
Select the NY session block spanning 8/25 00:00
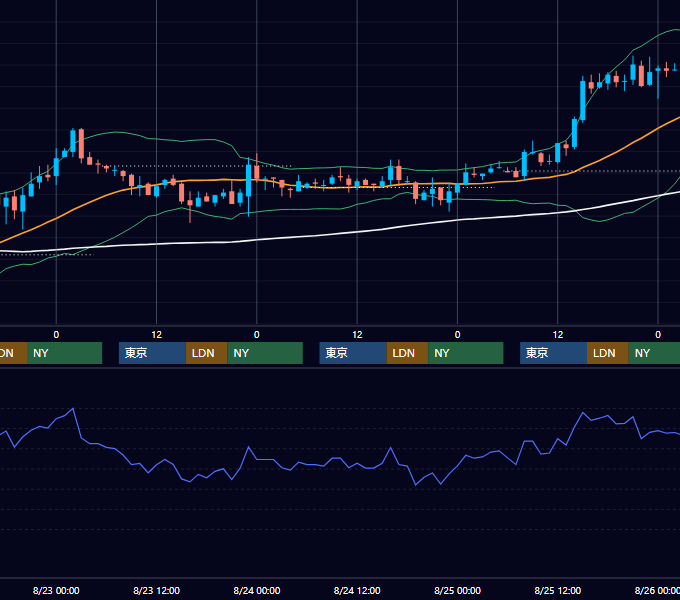pyautogui.click(x=466, y=353)
